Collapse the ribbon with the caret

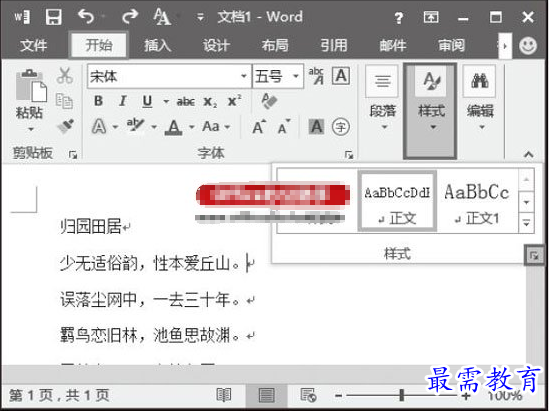click(529, 154)
